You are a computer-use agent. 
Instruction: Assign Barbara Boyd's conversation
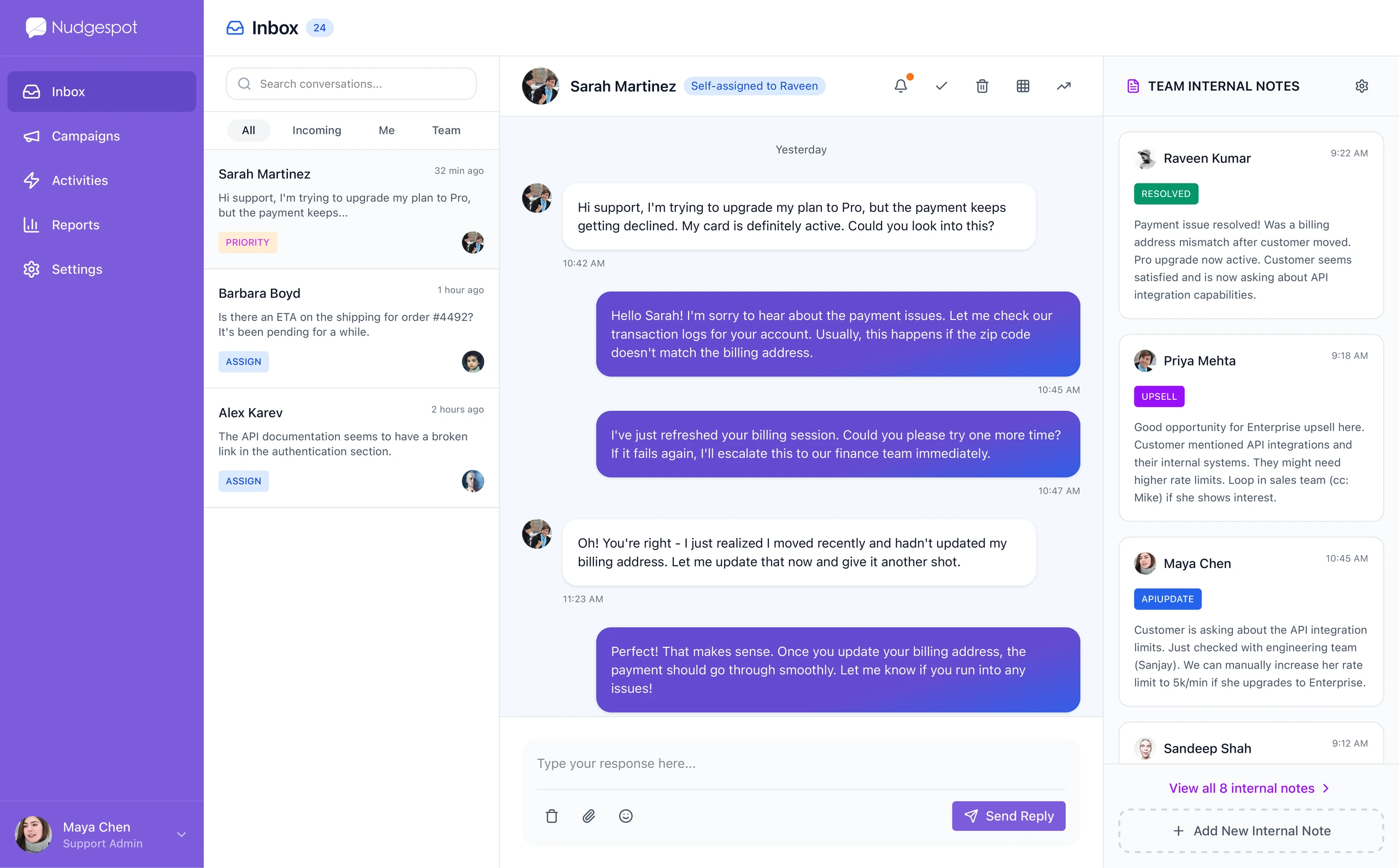tap(244, 362)
